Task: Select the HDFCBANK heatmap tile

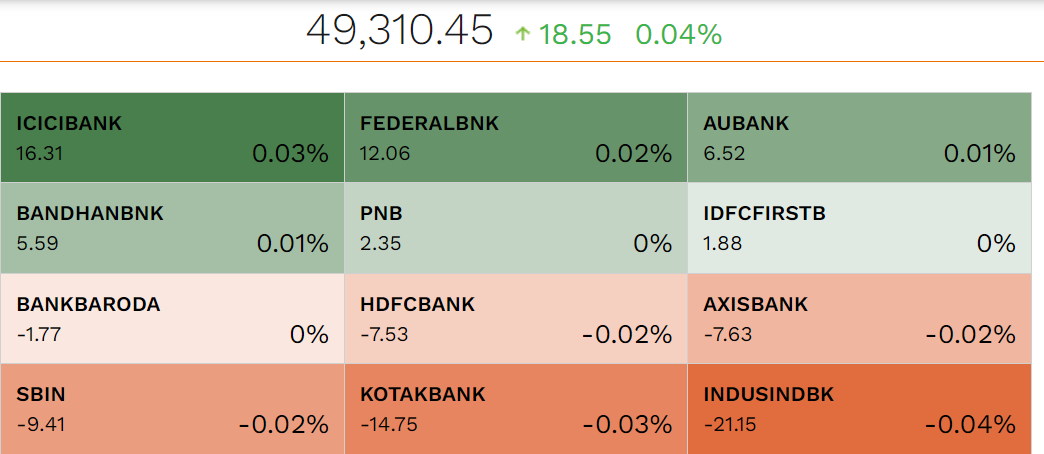Action: click(x=516, y=319)
